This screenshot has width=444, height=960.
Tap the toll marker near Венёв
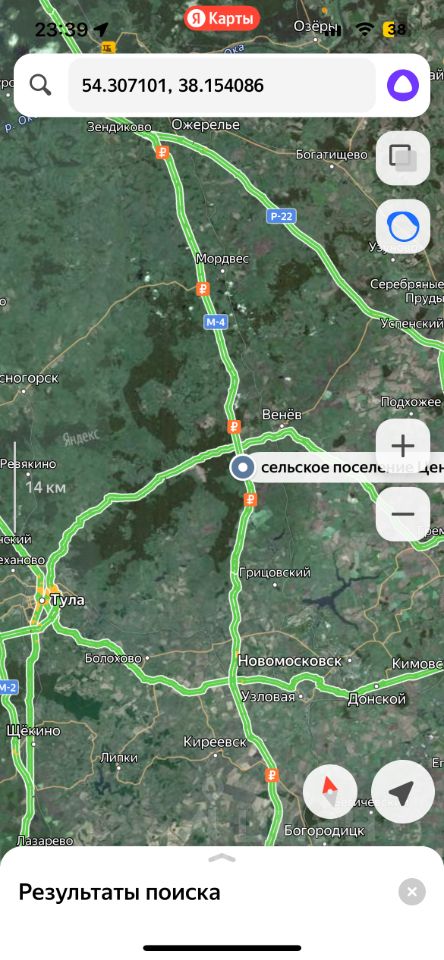pyautogui.click(x=233, y=426)
